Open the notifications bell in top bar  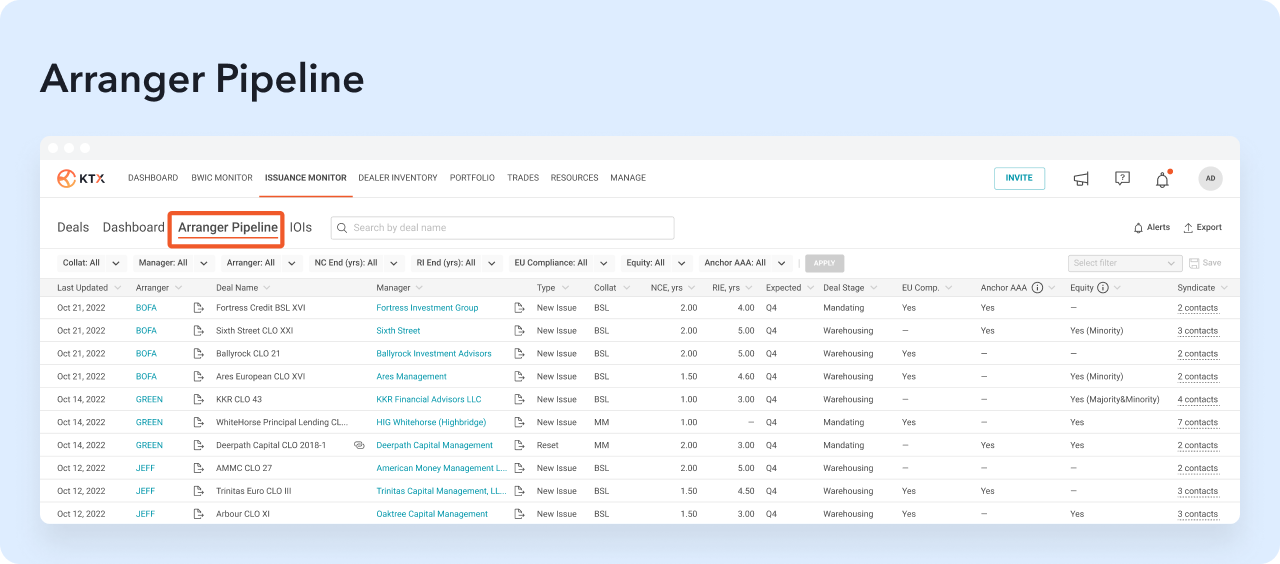pos(1162,180)
